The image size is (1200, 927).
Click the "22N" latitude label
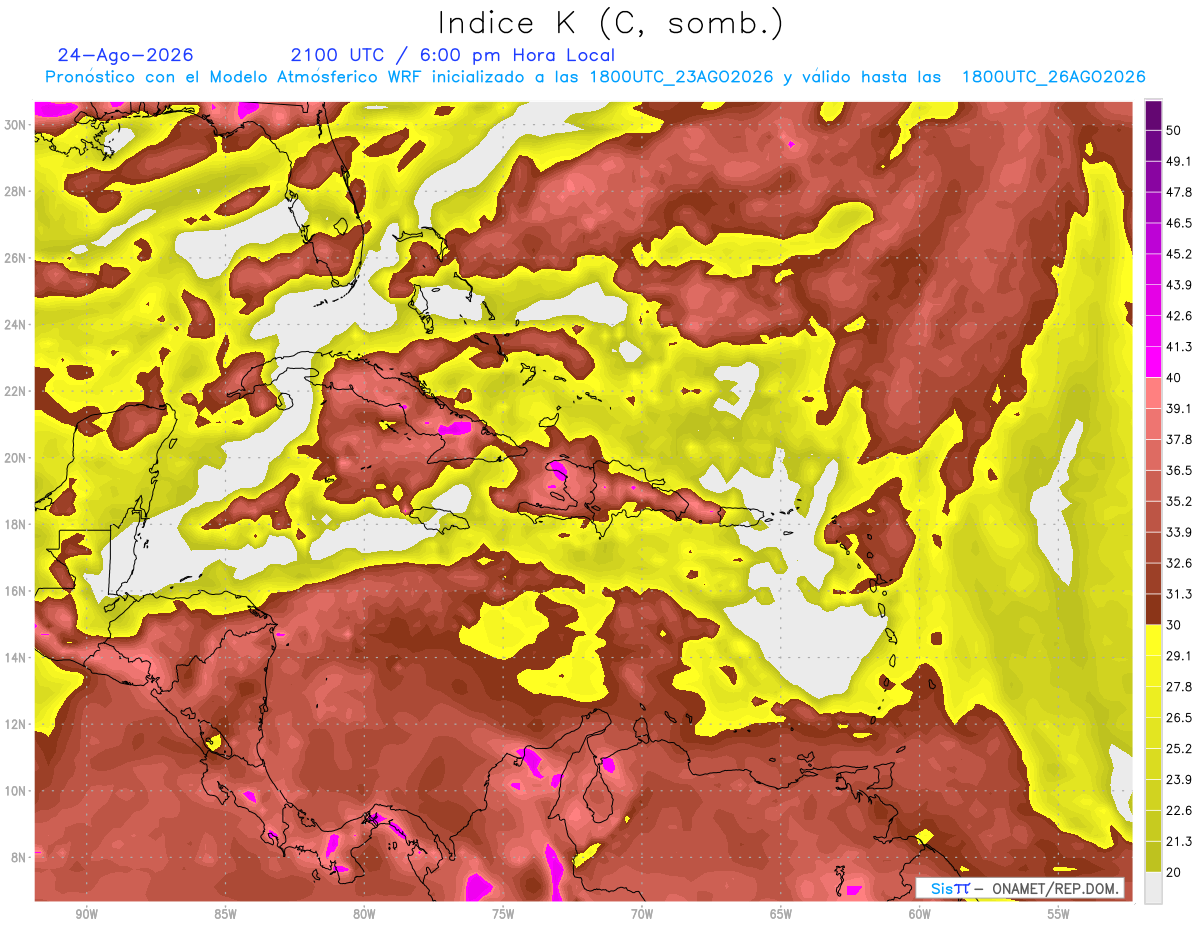(16, 391)
